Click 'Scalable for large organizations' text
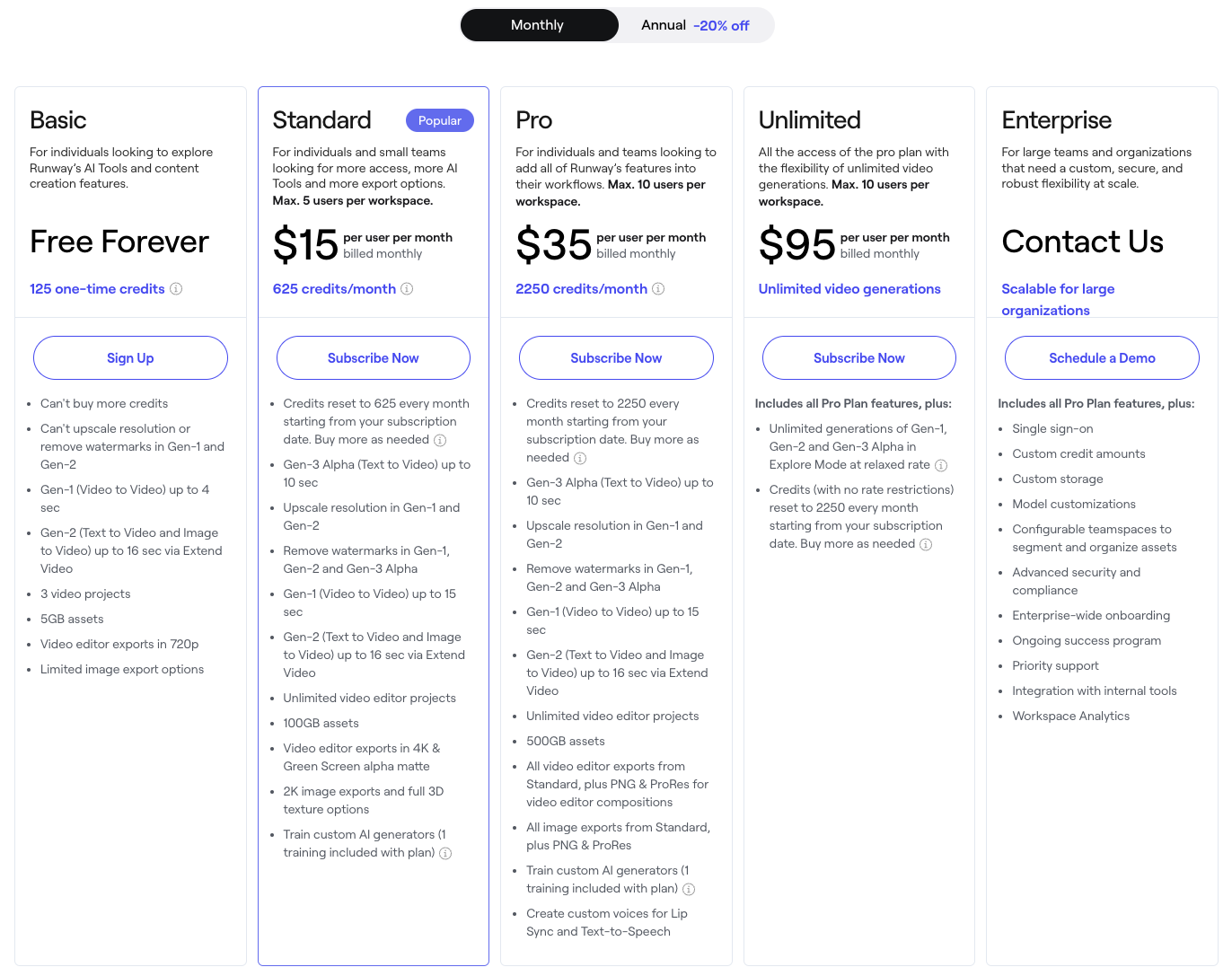 coord(1058,300)
